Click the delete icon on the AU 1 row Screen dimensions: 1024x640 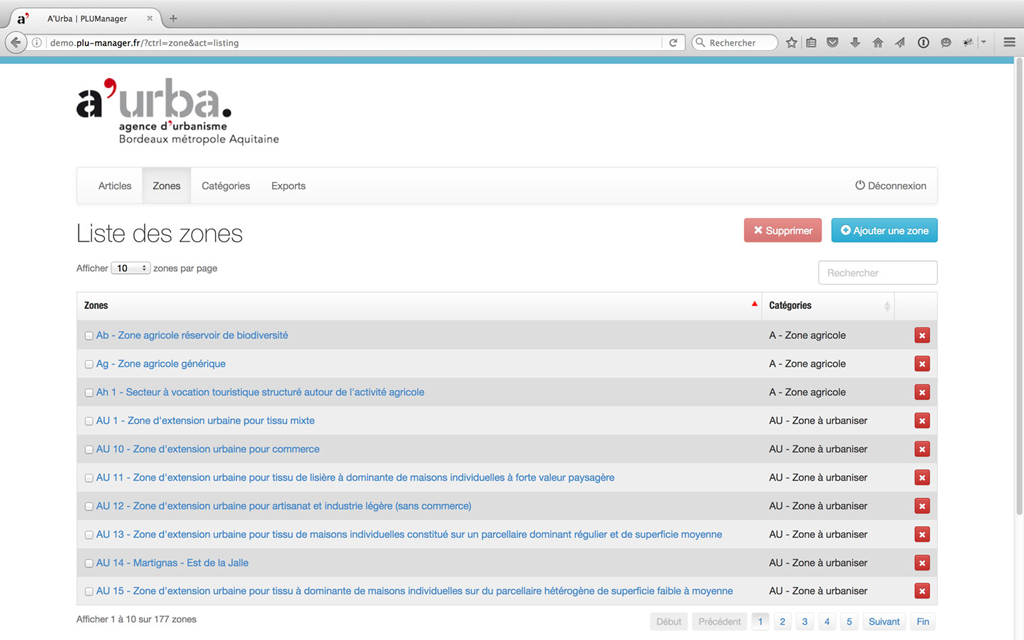[921, 421]
